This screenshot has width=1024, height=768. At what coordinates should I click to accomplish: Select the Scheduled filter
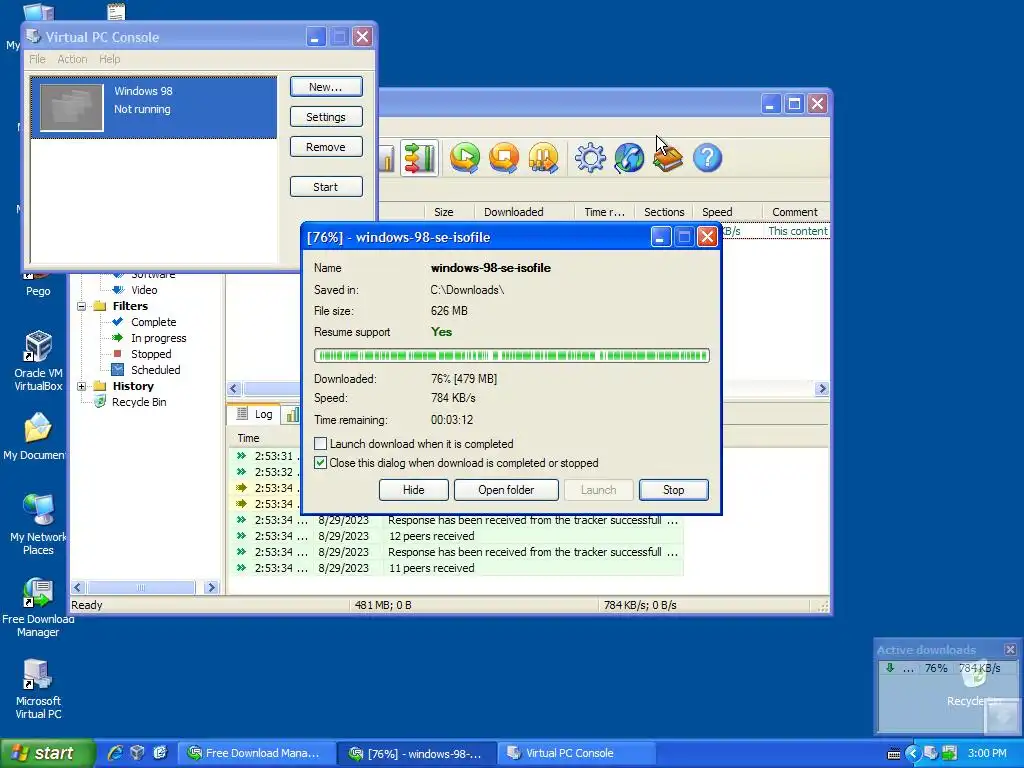pyautogui.click(x=155, y=370)
